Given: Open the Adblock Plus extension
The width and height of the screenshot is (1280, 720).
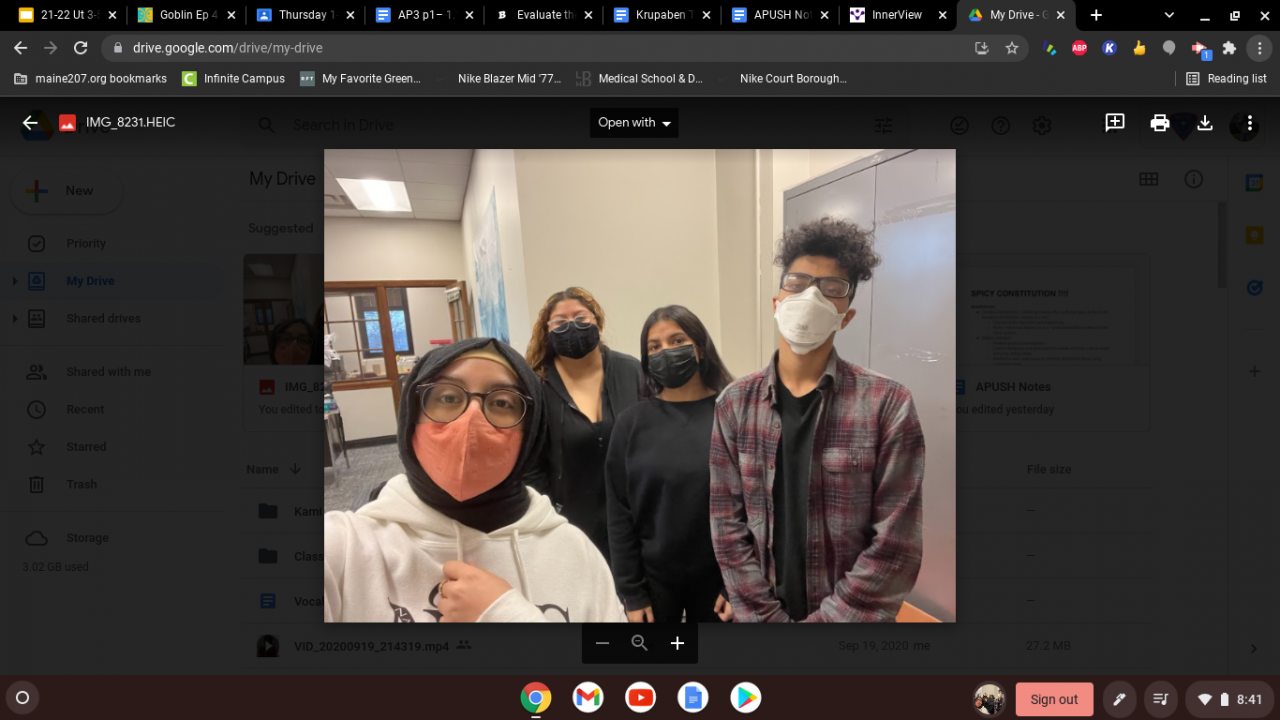Looking at the screenshot, I should (x=1079, y=48).
